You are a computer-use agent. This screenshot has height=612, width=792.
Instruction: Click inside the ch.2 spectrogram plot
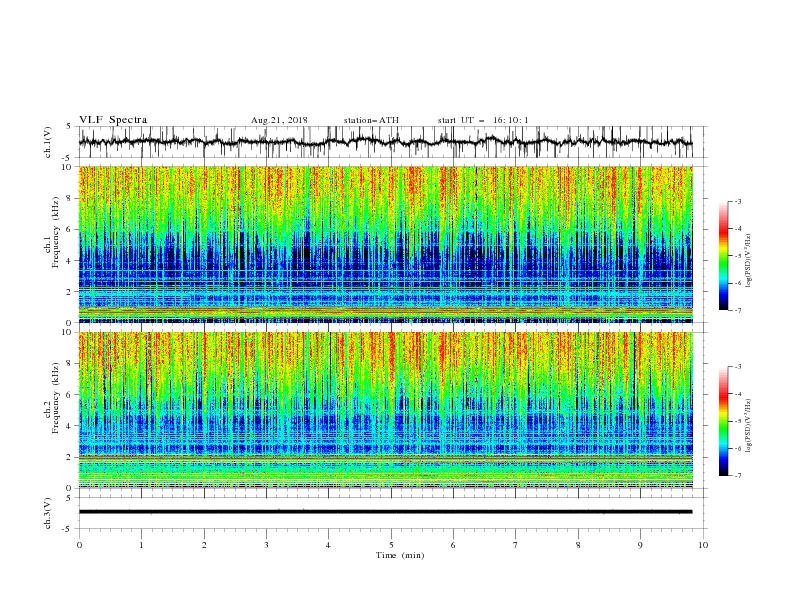(385, 410)
